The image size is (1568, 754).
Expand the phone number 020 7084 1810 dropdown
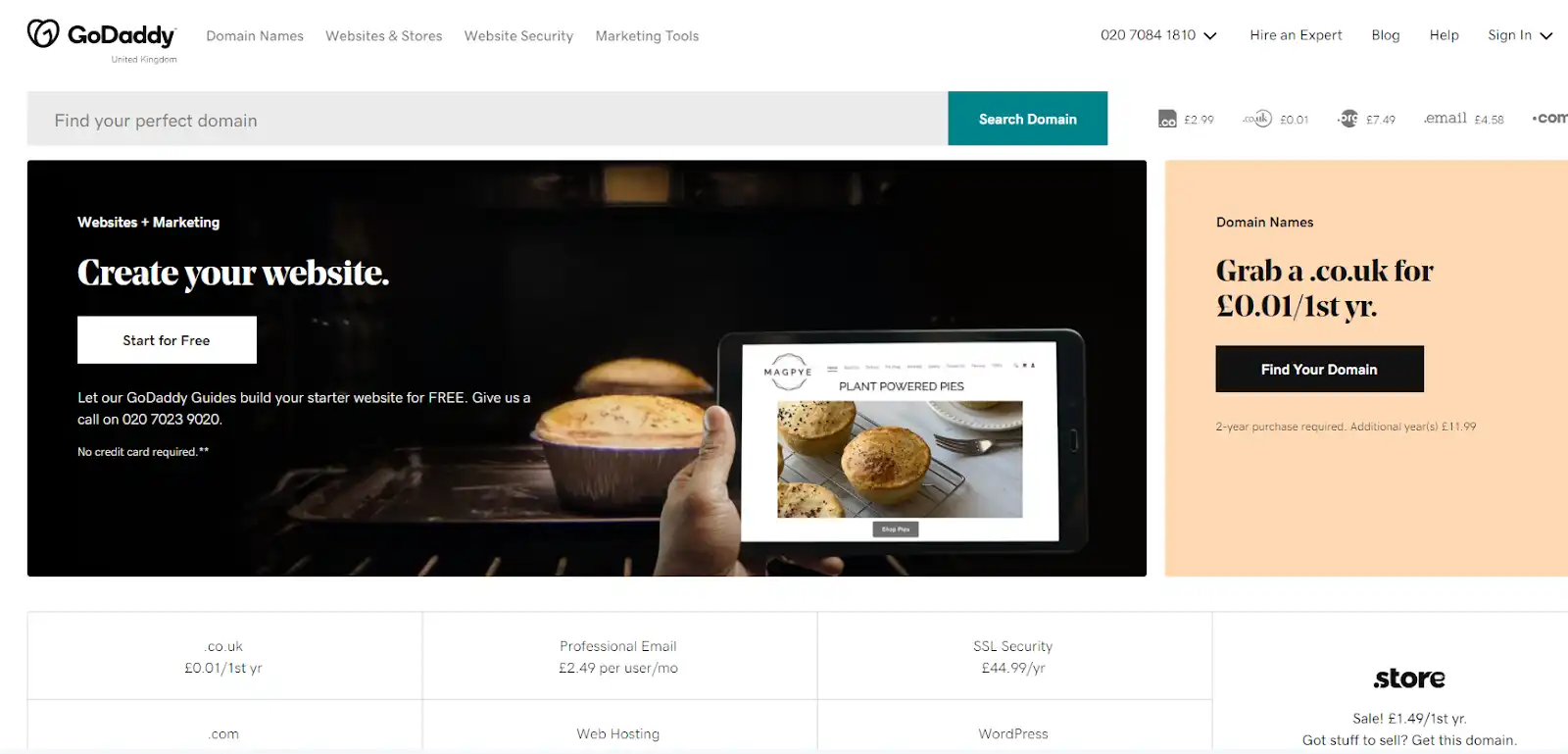pyautogui.click(x=1158, y=35)
